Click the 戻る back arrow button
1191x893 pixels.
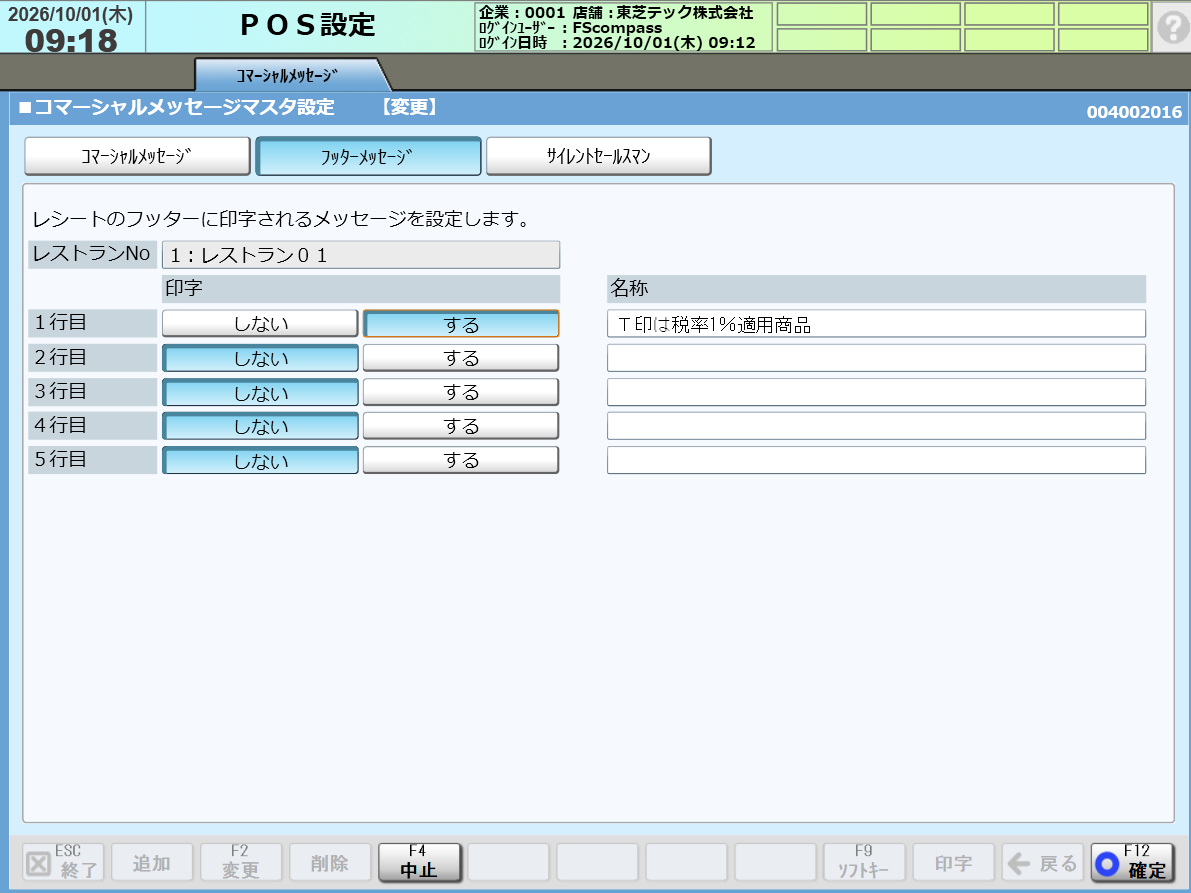coord(1043,863)
